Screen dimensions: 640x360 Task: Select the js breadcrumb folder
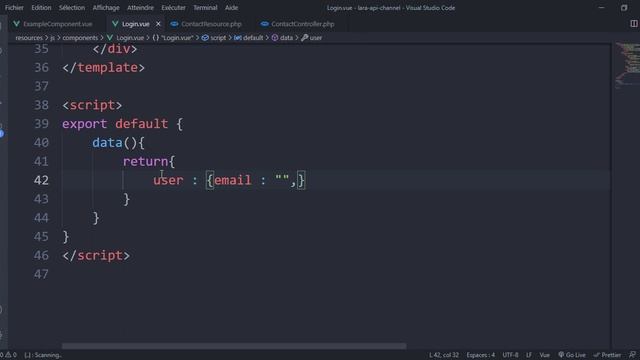(x=52, y=38)
